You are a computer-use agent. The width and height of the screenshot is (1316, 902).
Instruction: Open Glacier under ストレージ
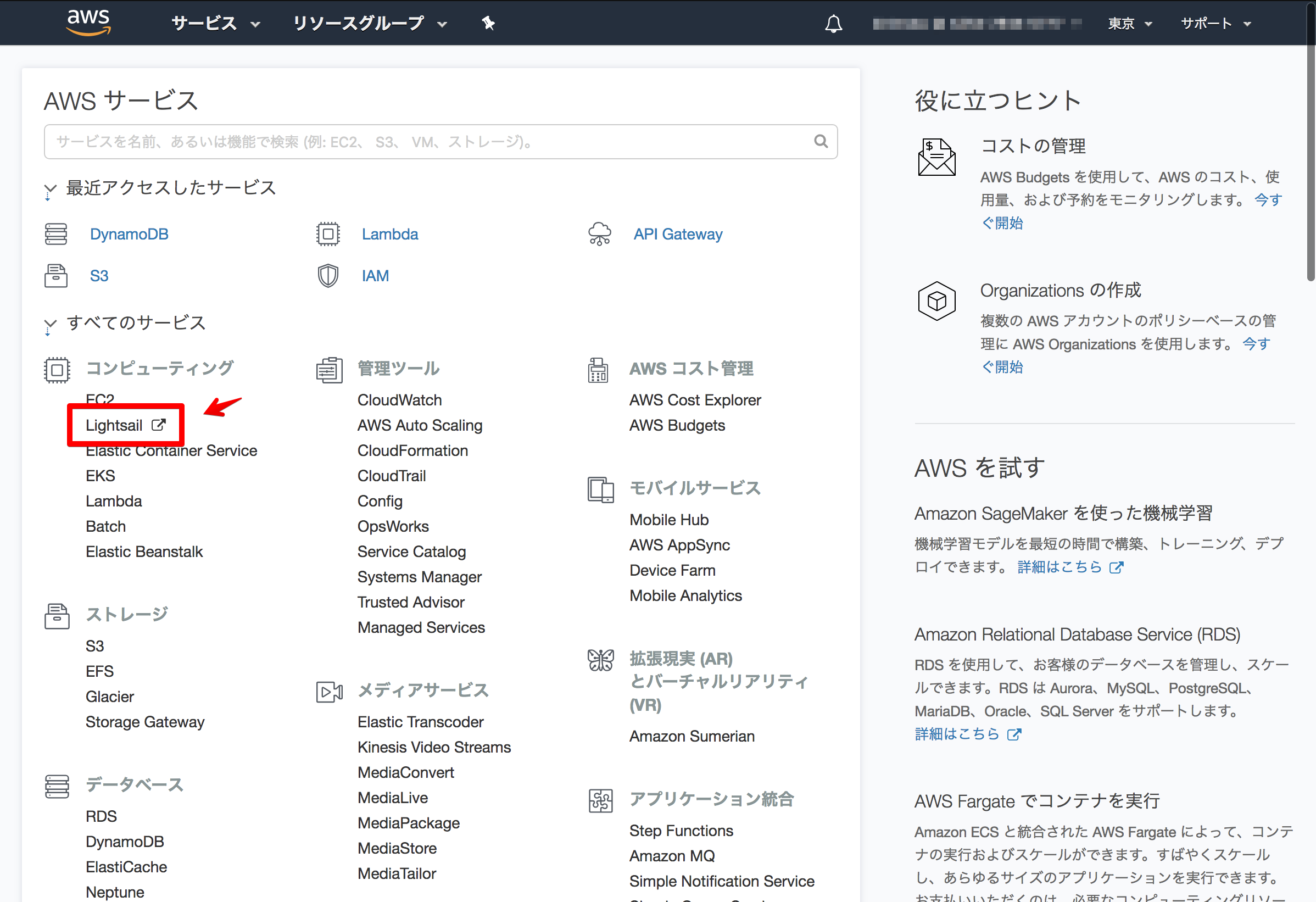(109, 697)
